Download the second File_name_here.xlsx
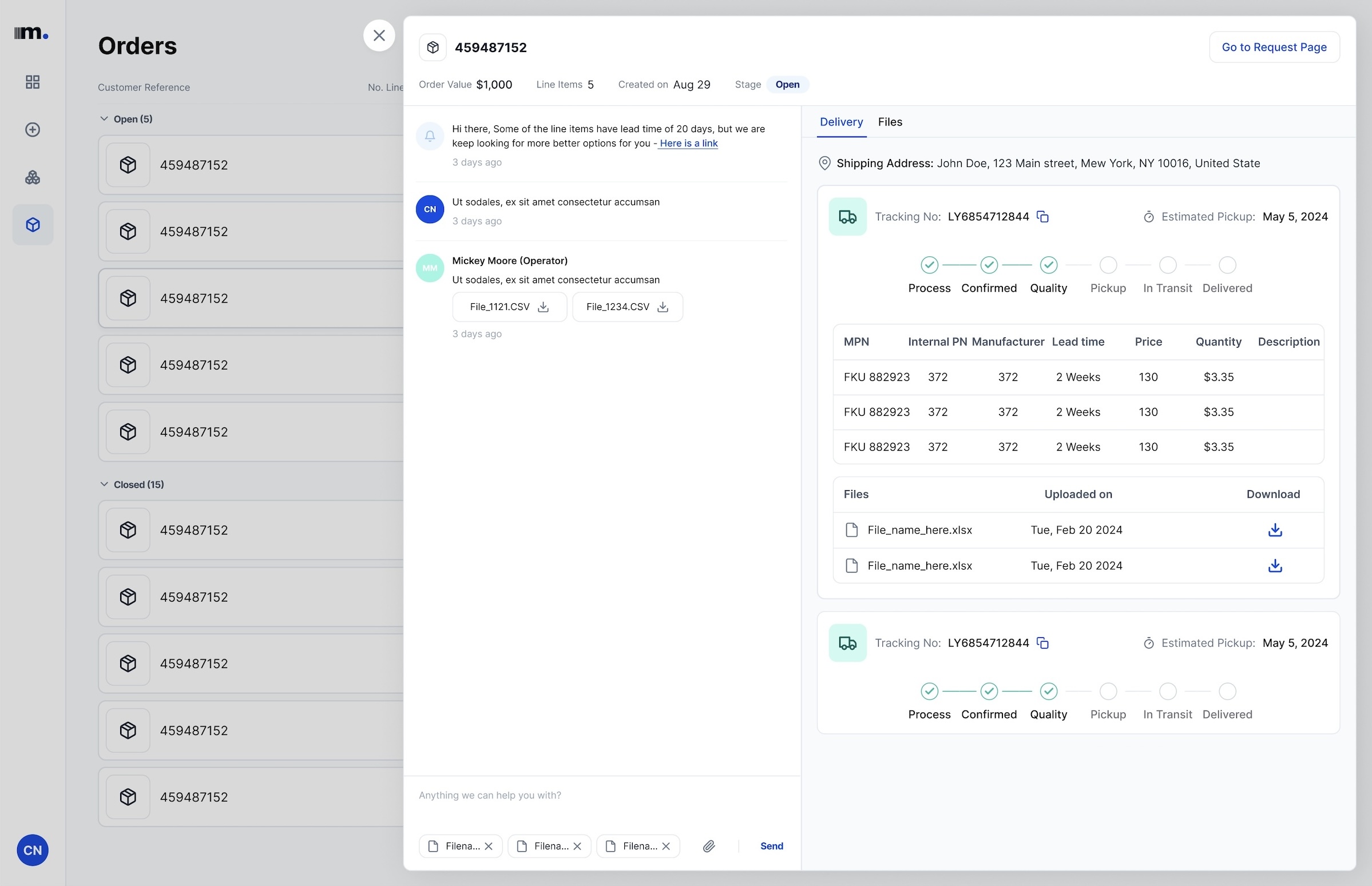This screenshot has width=1372, height=886. pos(1275,566)
